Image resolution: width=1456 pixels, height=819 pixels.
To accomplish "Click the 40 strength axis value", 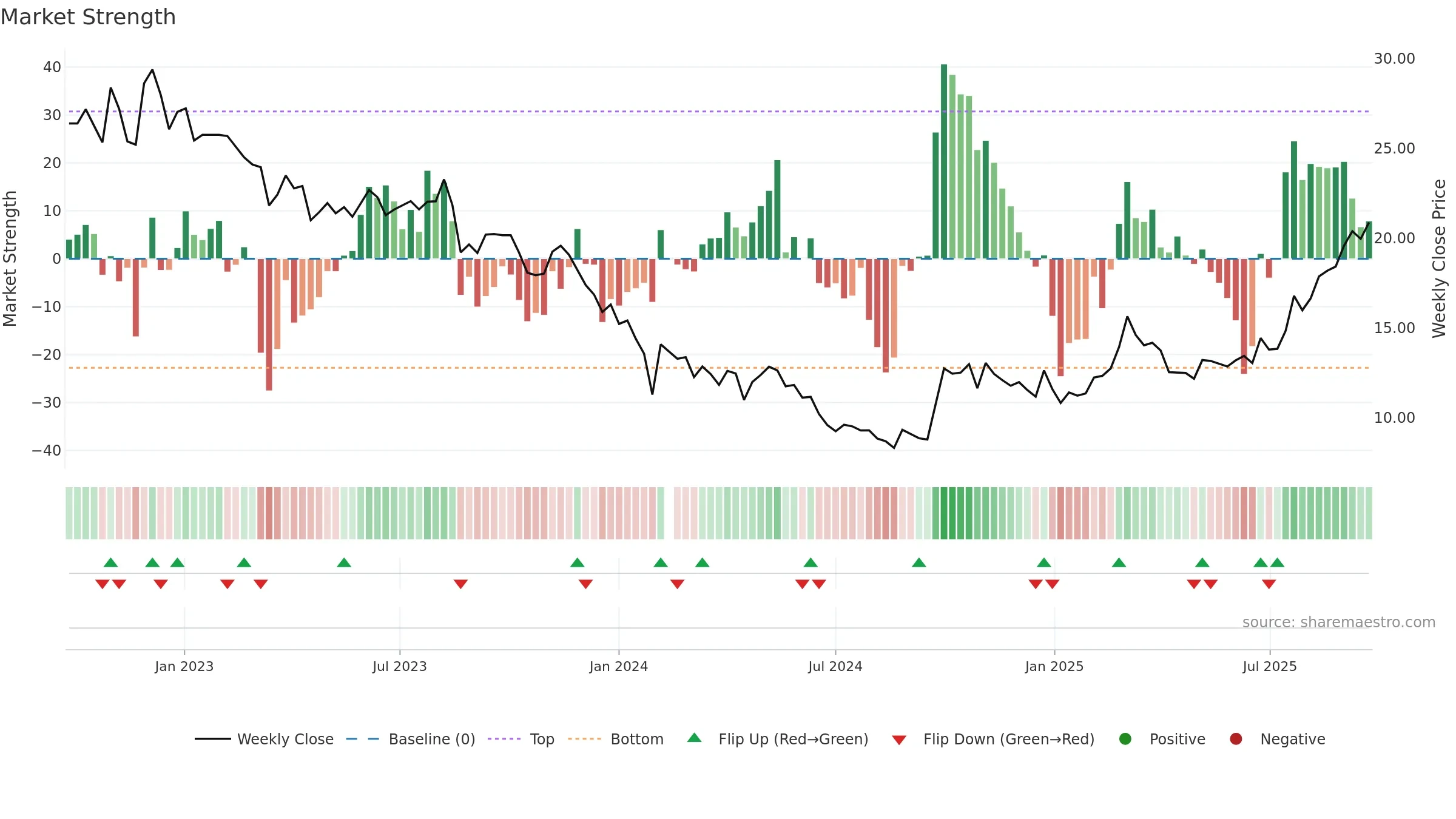I will coord(52,67).
